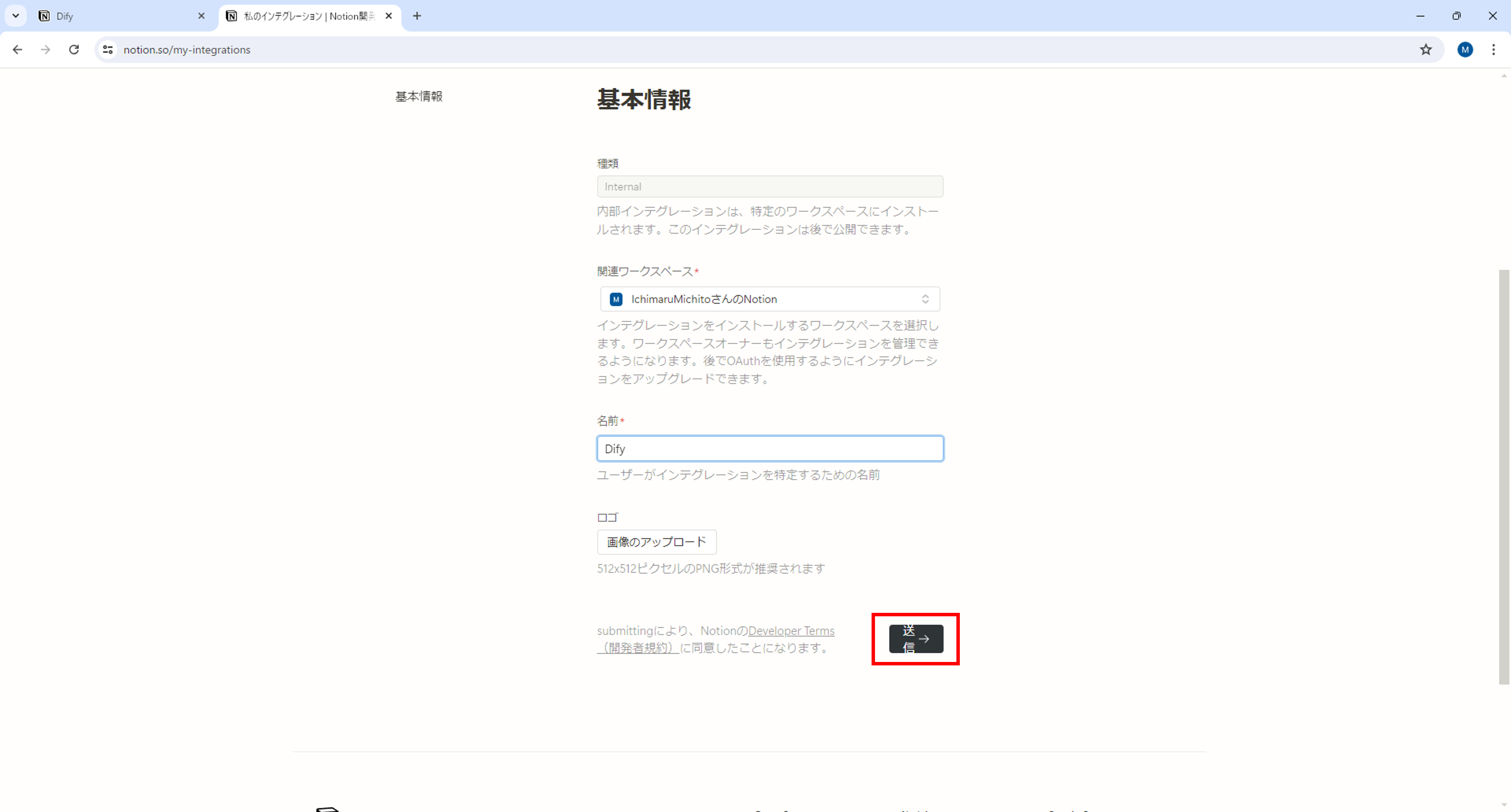The image size is (1511, 812).
Task: Expand the 関連ワークスペース workspace dropdown
Action: (769, 299)
